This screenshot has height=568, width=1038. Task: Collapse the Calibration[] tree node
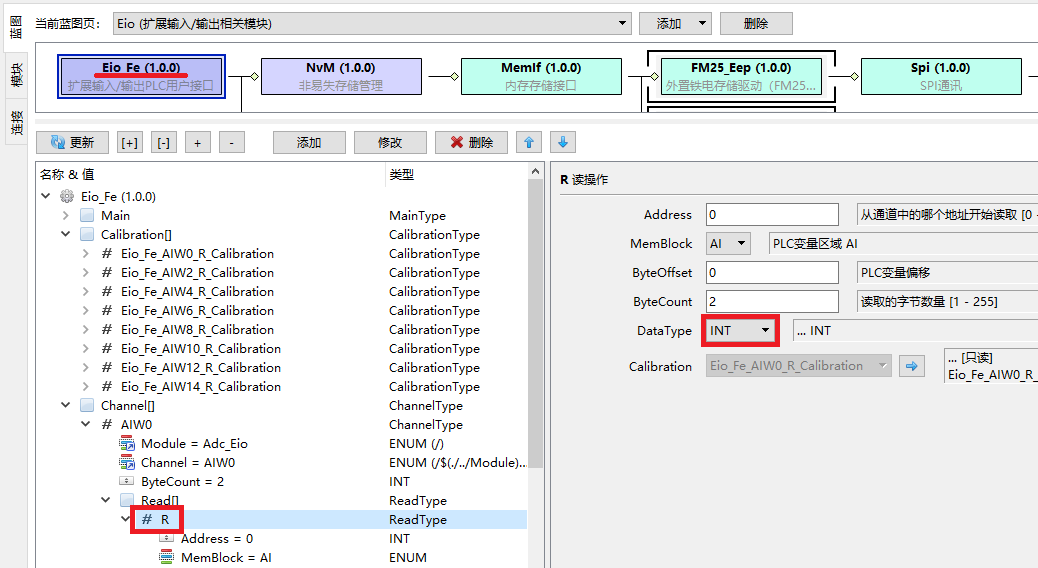click(x=66, y=235)
